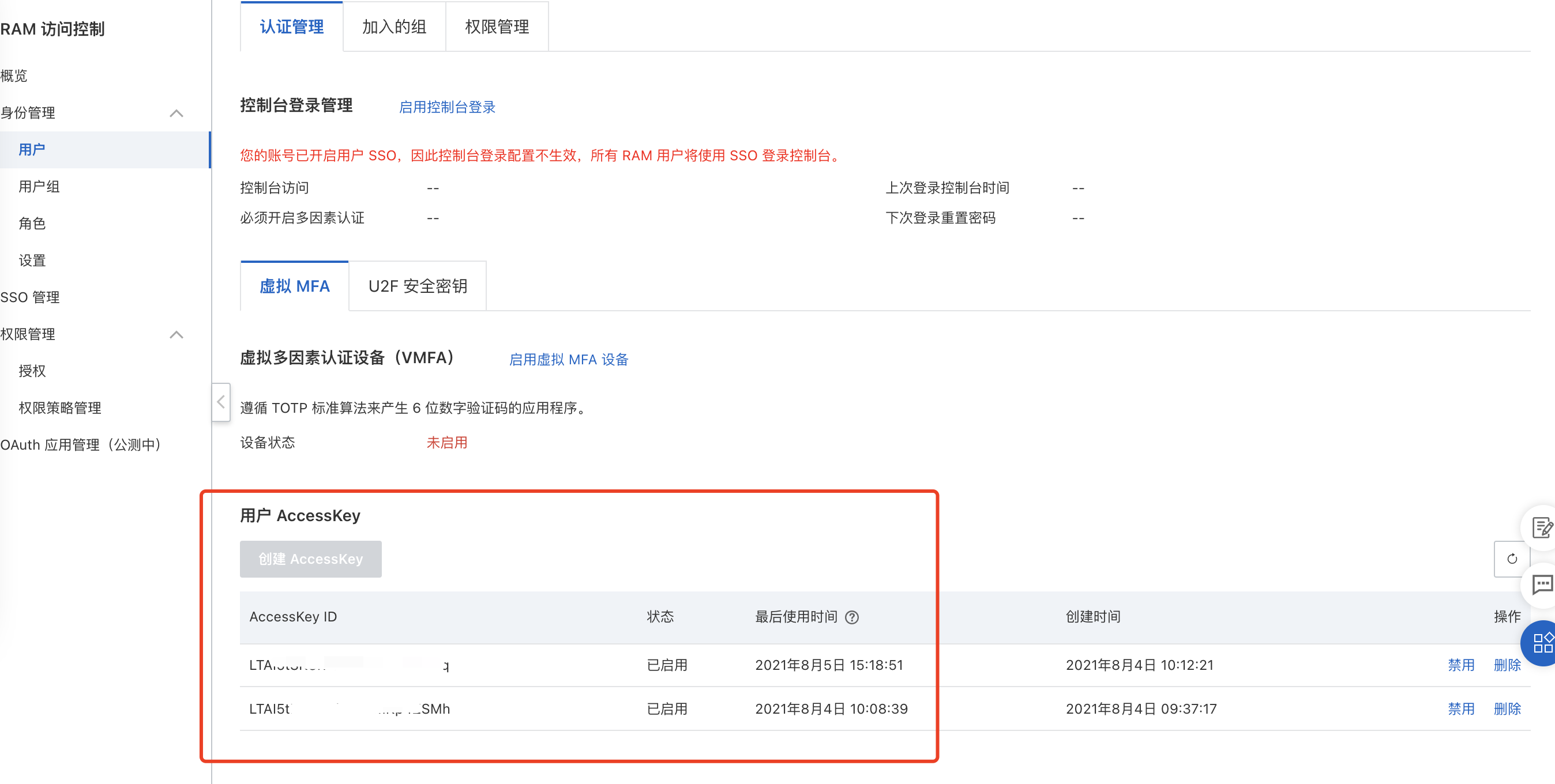This screenshot has width=1555, height=784.
Task: Disable the second AccessKey using 禁用
Action: tap(1462, 709)
